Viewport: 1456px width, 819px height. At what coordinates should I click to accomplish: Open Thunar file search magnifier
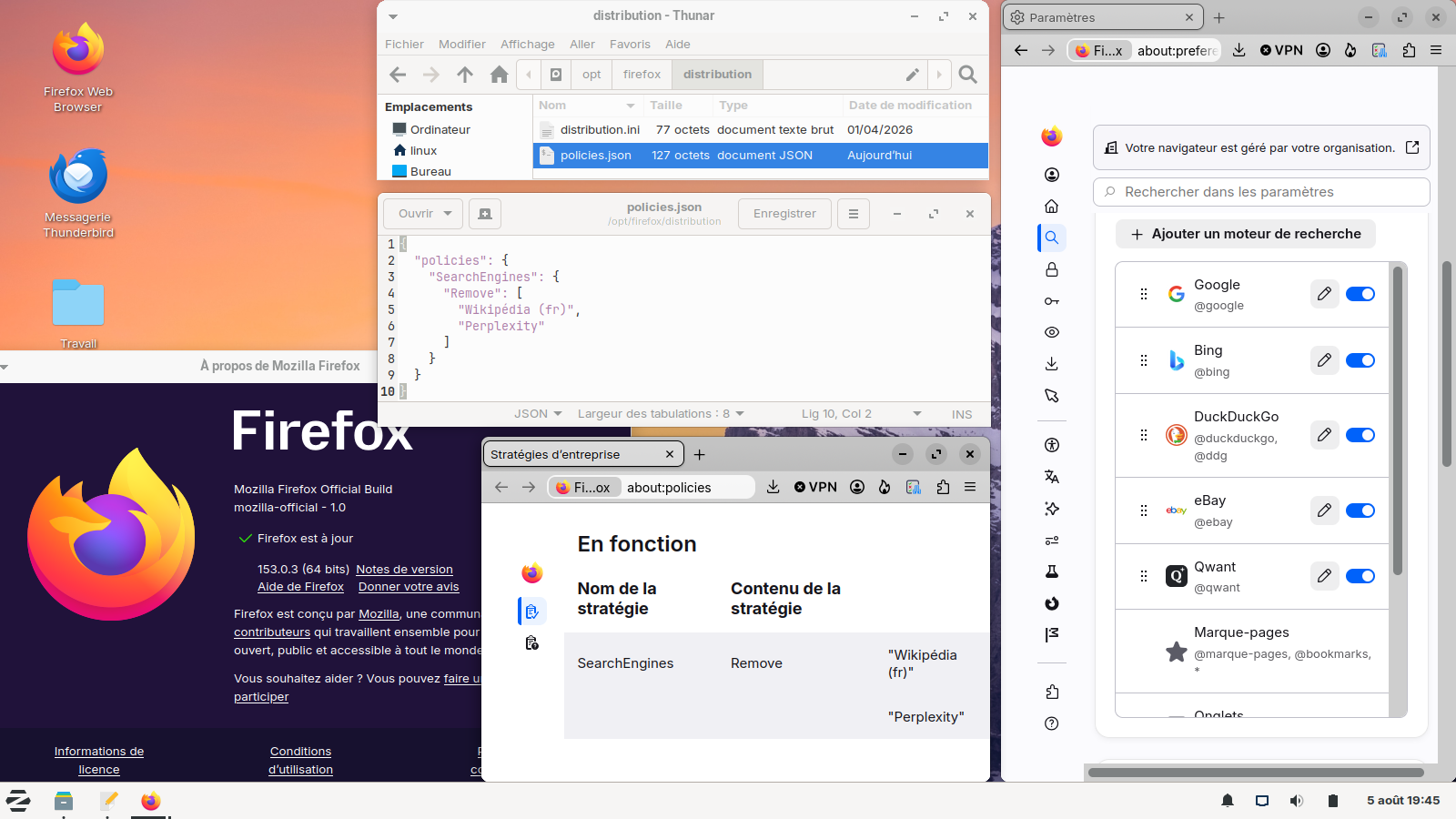(x=968, y=75)
